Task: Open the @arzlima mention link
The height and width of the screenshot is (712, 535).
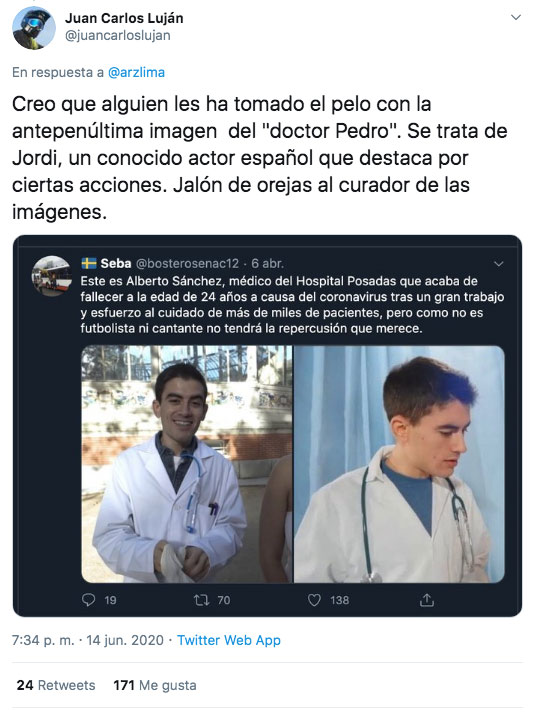Action: pos(136,72)
